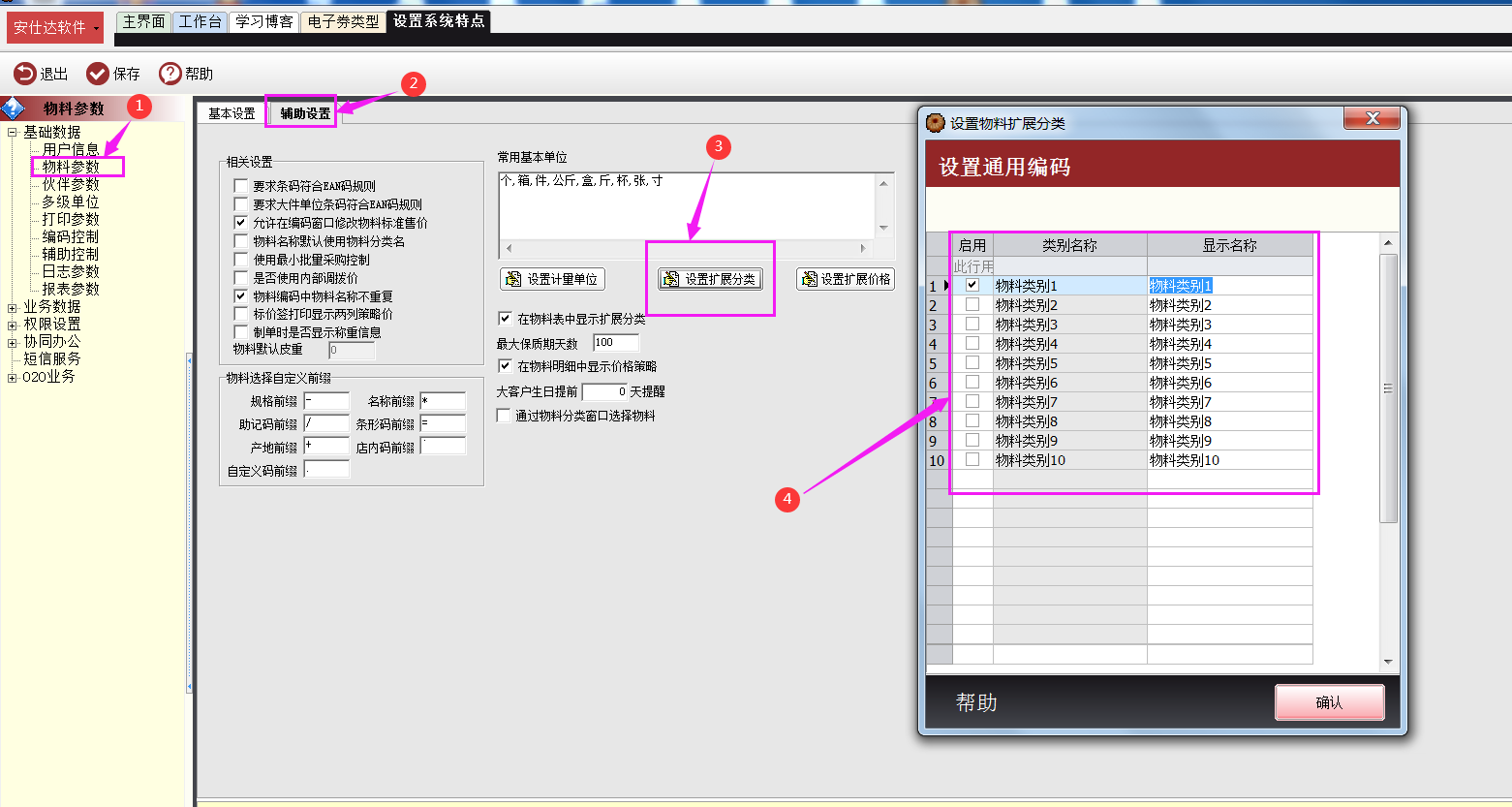Click the 类别名称 column header
This screenshot has width=1512, height=807.
click(1070, 245)
